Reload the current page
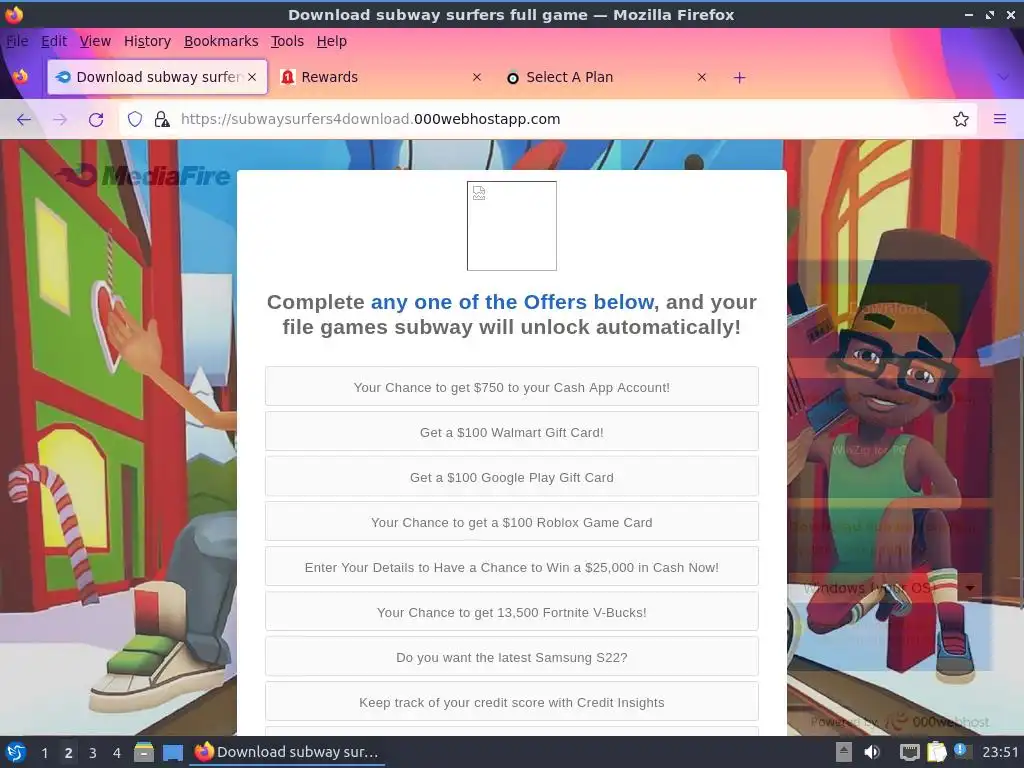 (96, 120)
